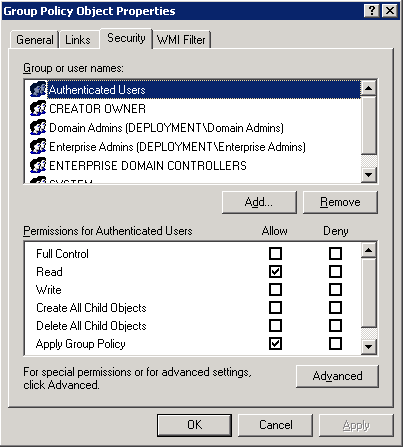Open the WMI Filter tab

181,40
